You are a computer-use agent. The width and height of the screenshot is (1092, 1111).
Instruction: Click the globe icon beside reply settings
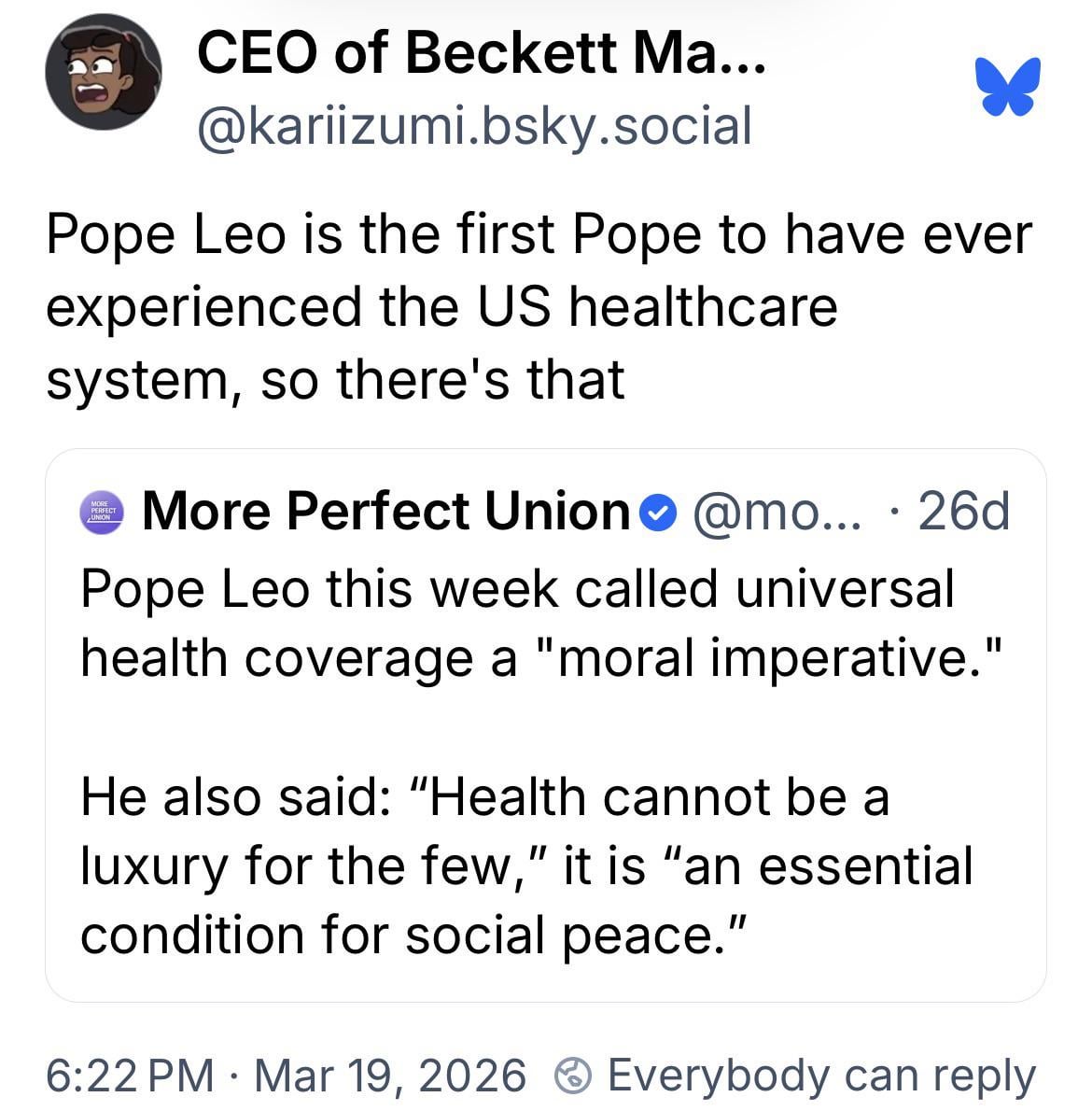(574, 1076)
